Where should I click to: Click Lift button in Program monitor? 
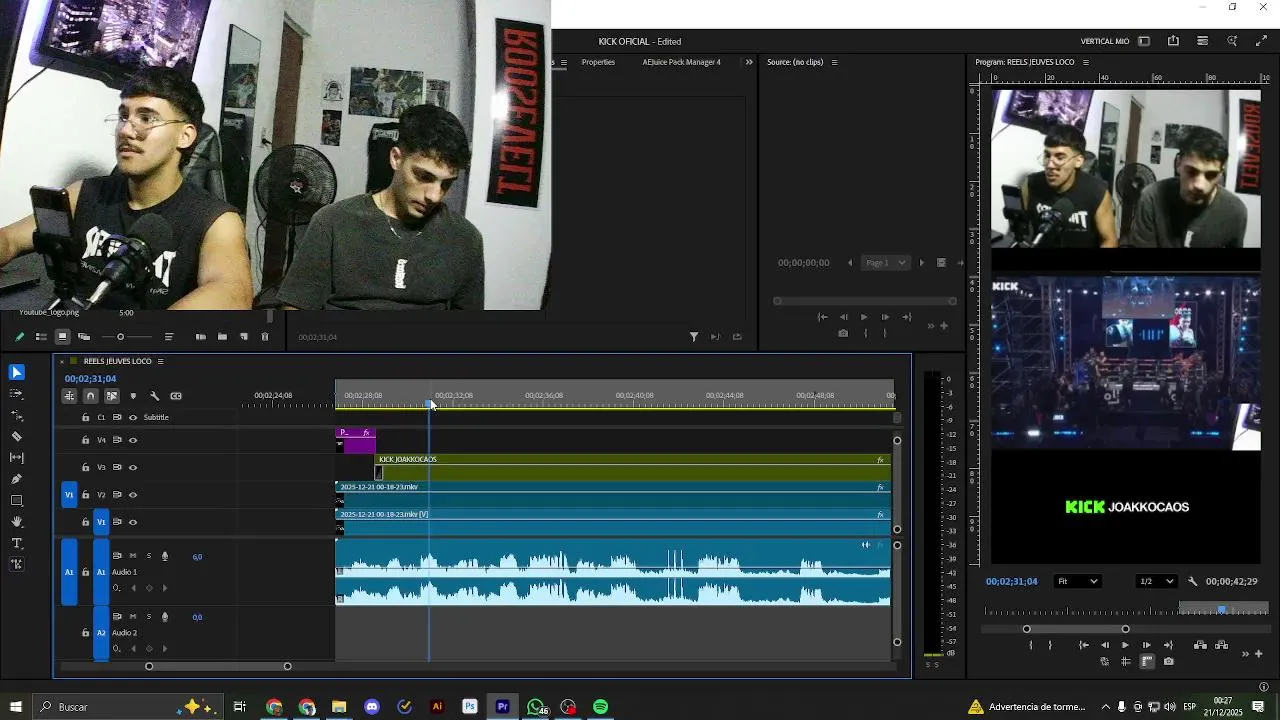[1200, 645]
